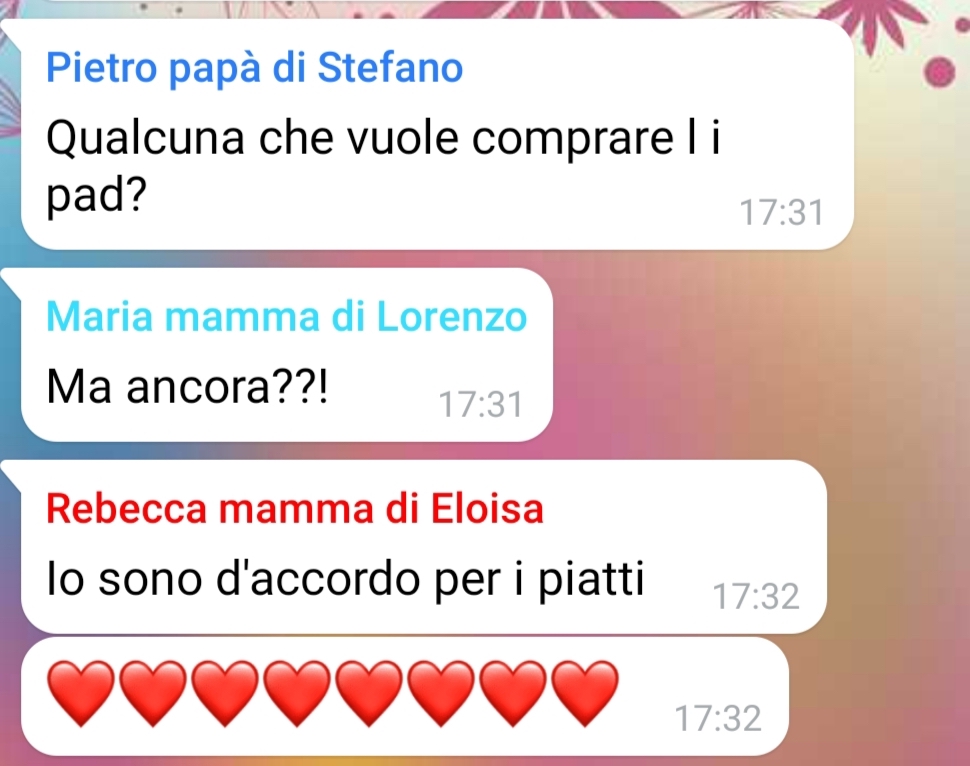Click the fifth red heart emoji
This screenshot has width=970, height=766.
coord(369,693)
